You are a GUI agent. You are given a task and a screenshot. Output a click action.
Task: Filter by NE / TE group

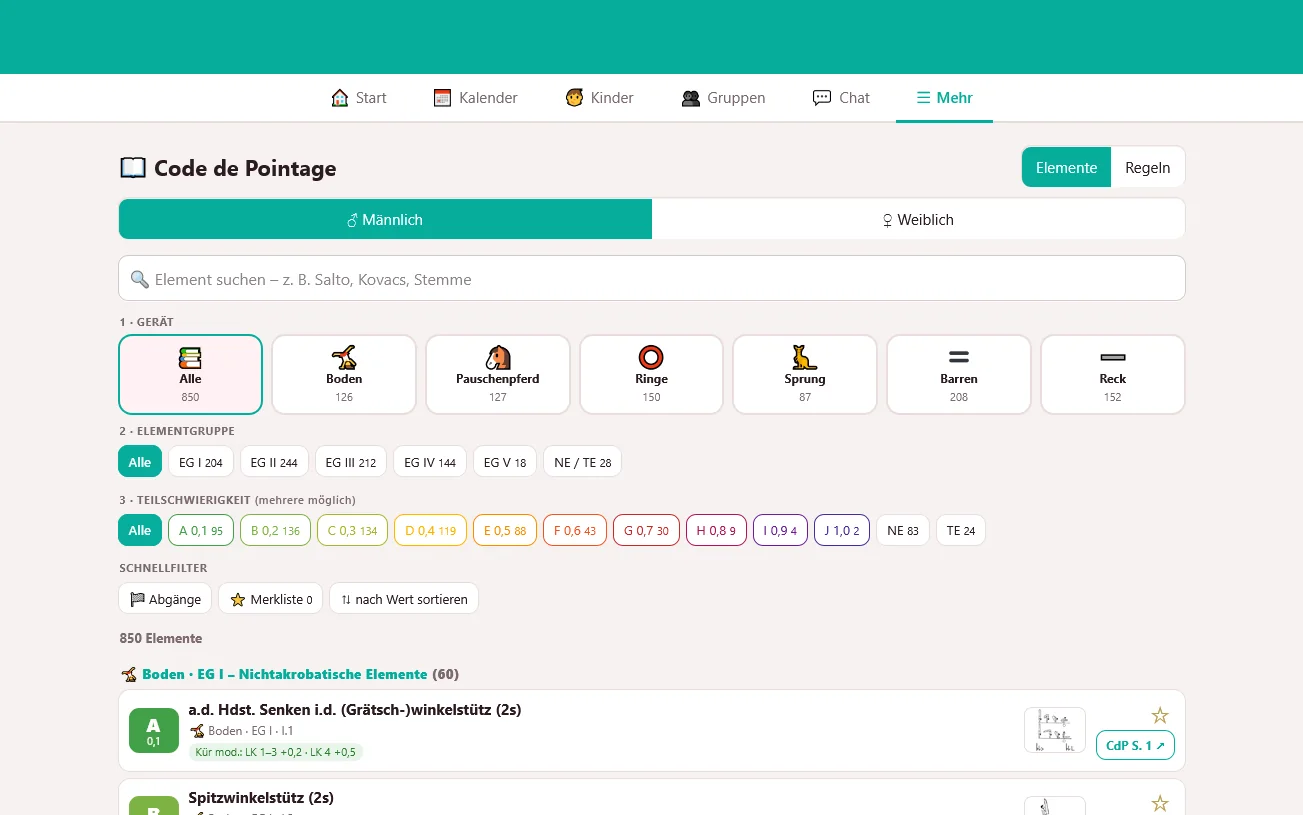point(583,462)
